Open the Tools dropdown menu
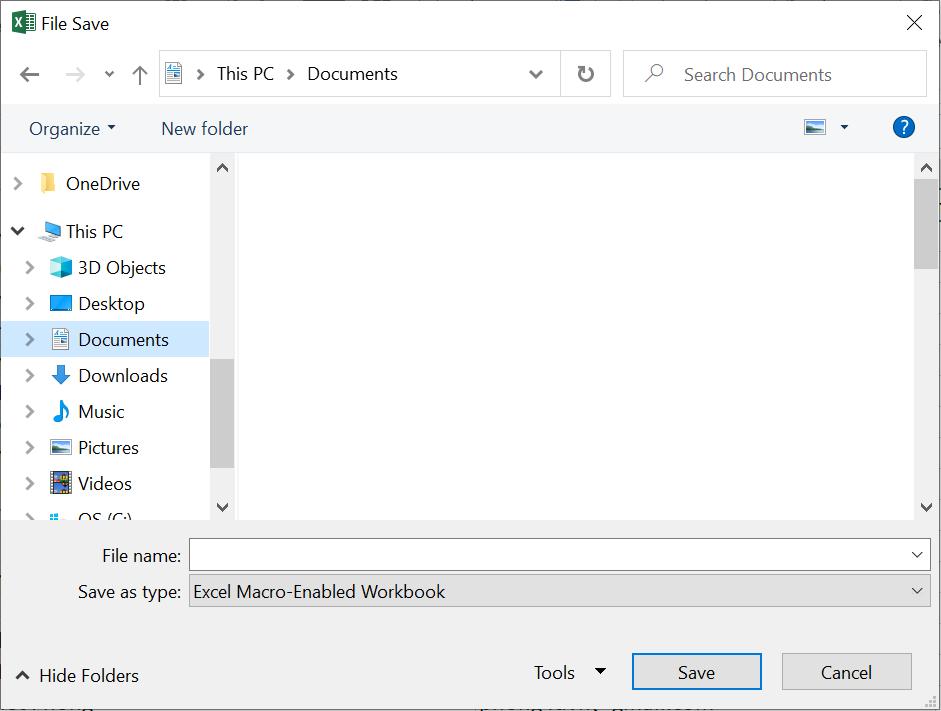941x711 pixels. 570,673
